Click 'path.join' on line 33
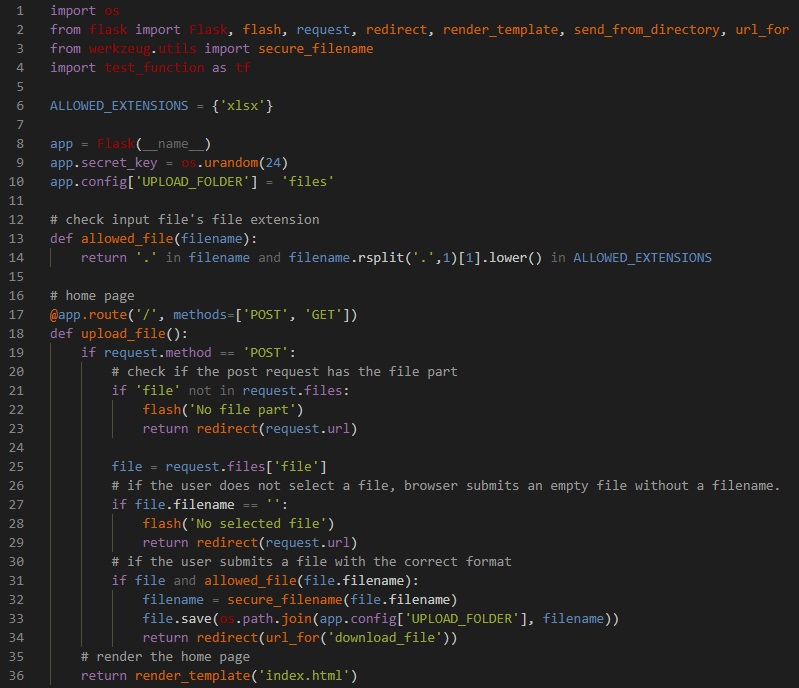 click(x=277, y=619)
